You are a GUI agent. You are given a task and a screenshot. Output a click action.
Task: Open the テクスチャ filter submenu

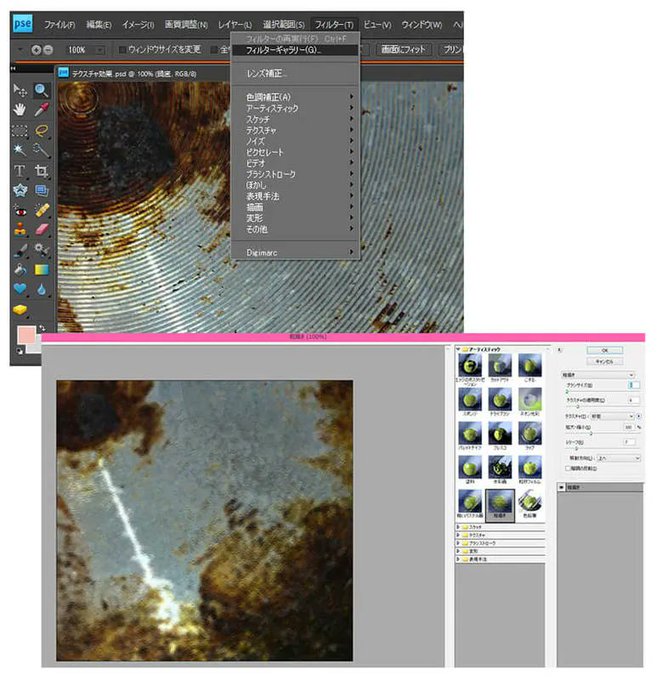point(295,130)
